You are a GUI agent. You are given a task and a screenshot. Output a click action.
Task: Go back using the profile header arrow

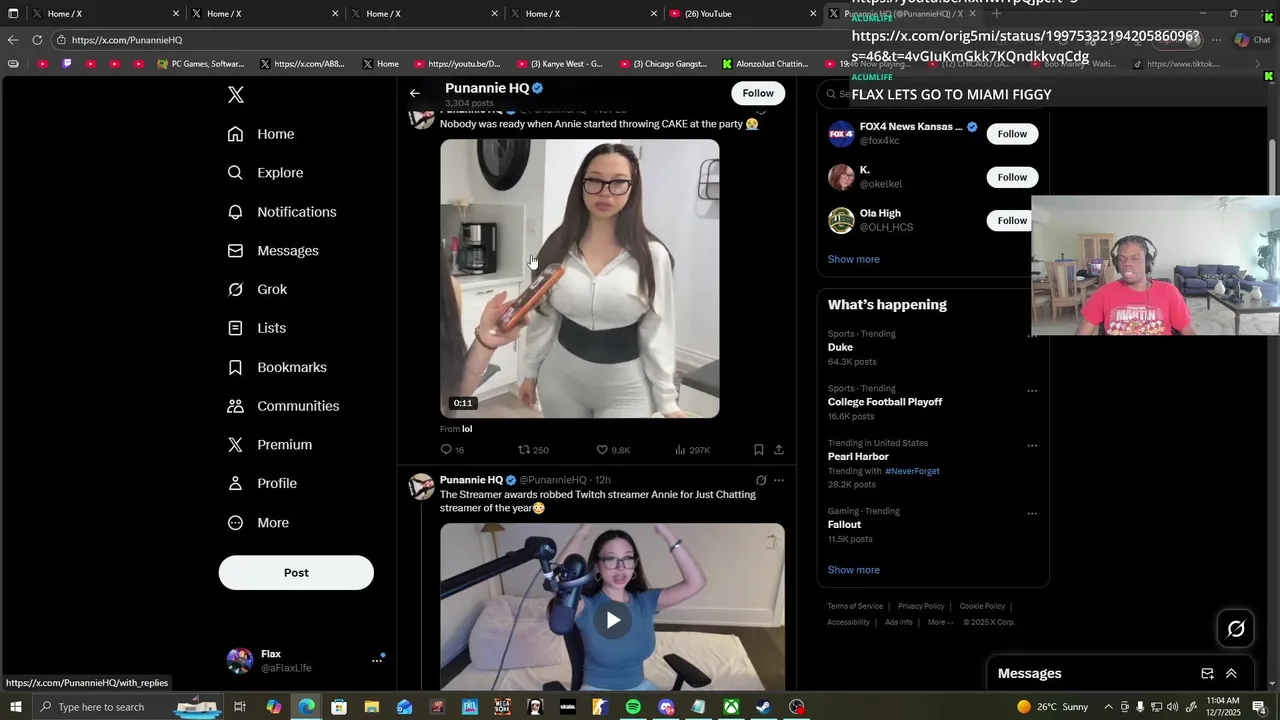click(x=415, y=93)
